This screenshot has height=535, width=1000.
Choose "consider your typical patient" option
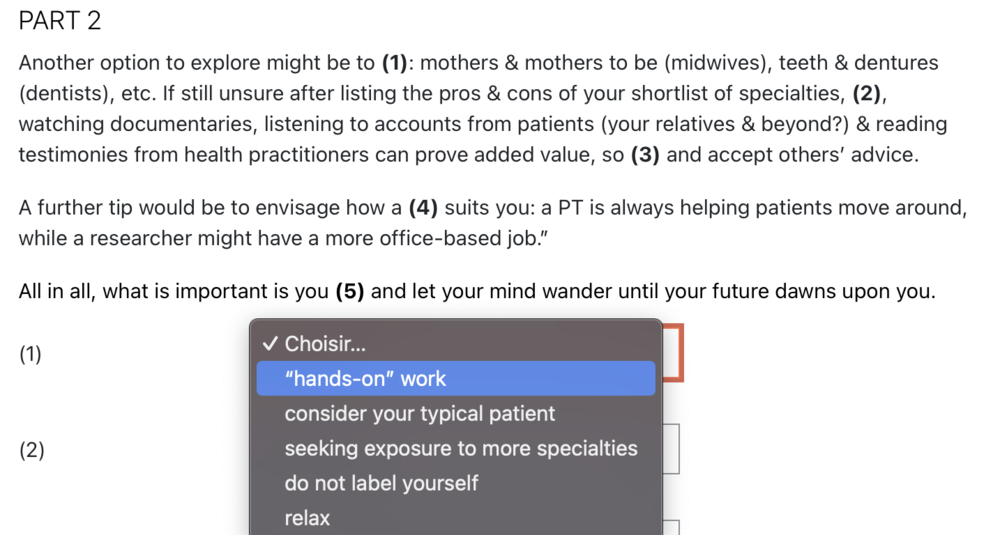(x=419, y=414)
